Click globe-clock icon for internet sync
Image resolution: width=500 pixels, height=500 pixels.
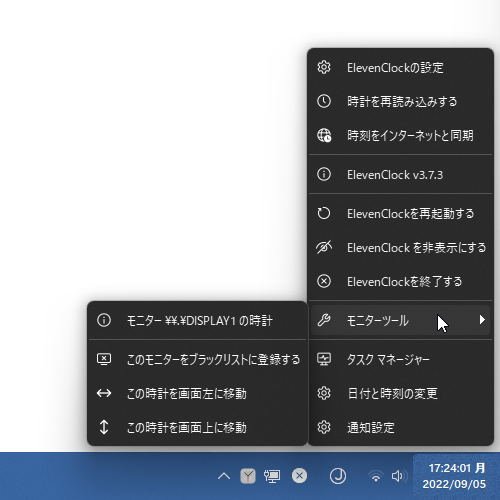(x=324, y=135)
